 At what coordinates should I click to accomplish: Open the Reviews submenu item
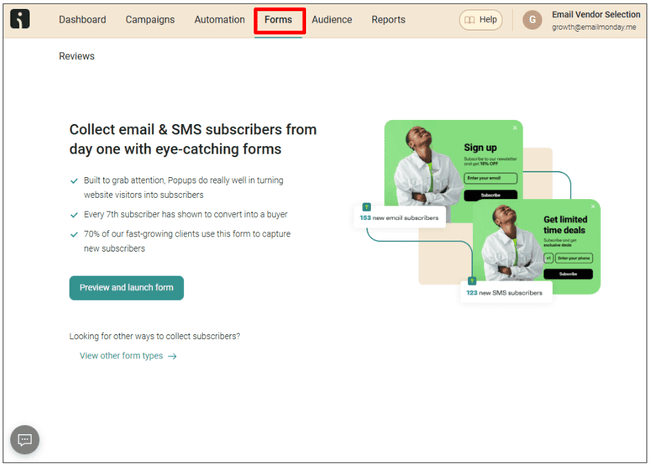(77, 57)
